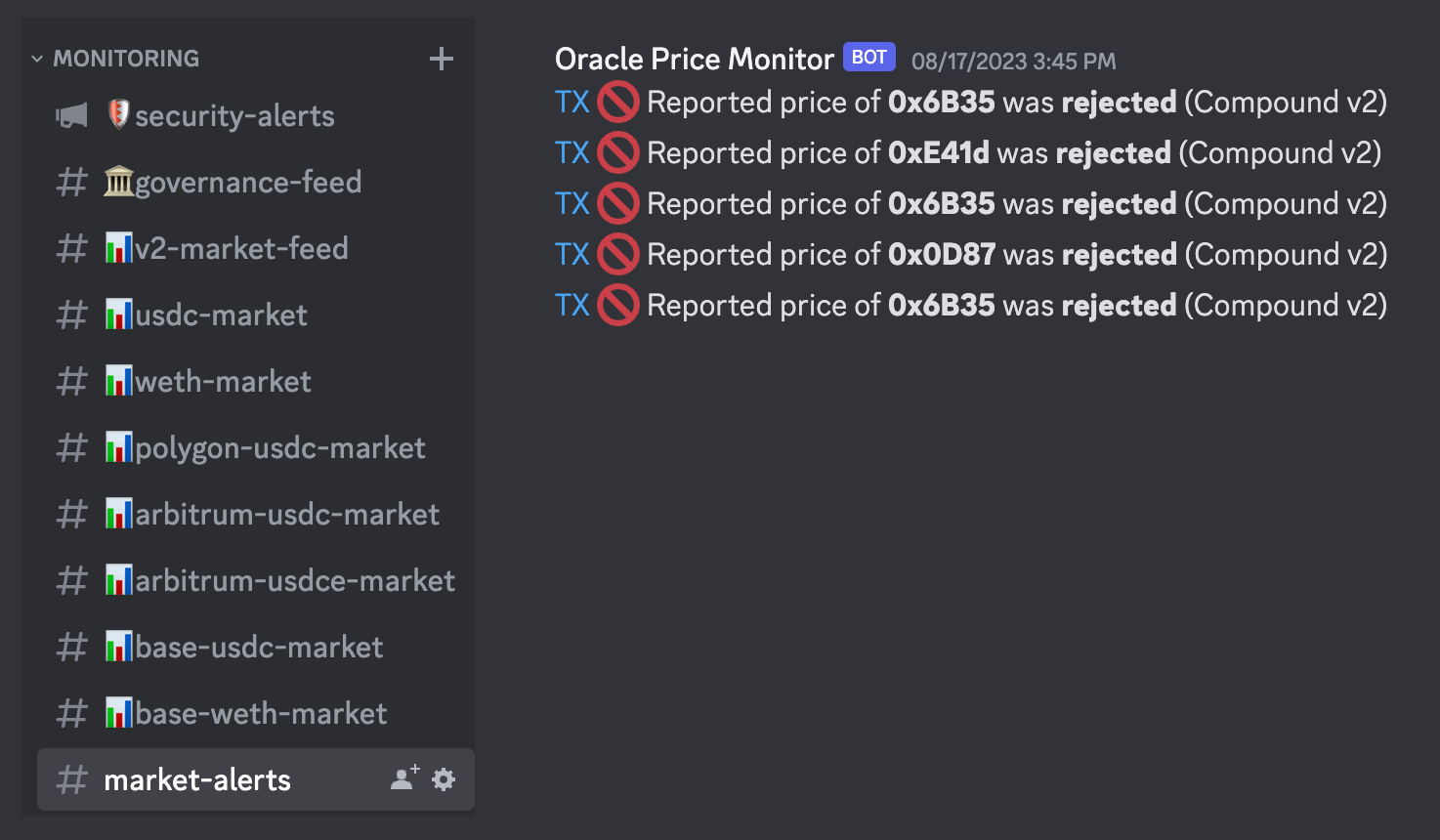
Task: Click the BOT badge next to Oracle Price Monitor
Action: tap(868, 57)
